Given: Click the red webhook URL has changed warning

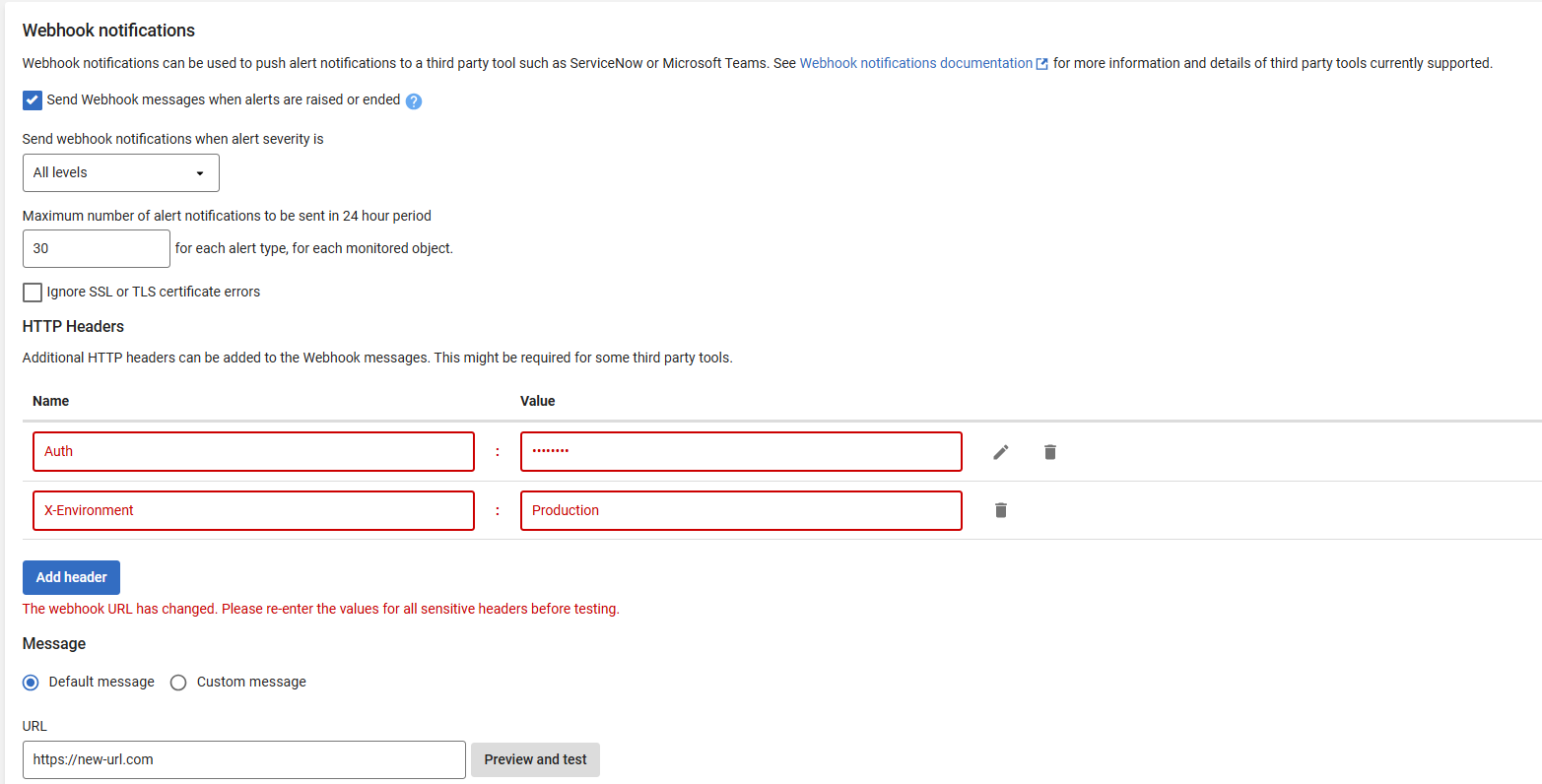Looking at the screenshot, I should (x=321, y=609).
